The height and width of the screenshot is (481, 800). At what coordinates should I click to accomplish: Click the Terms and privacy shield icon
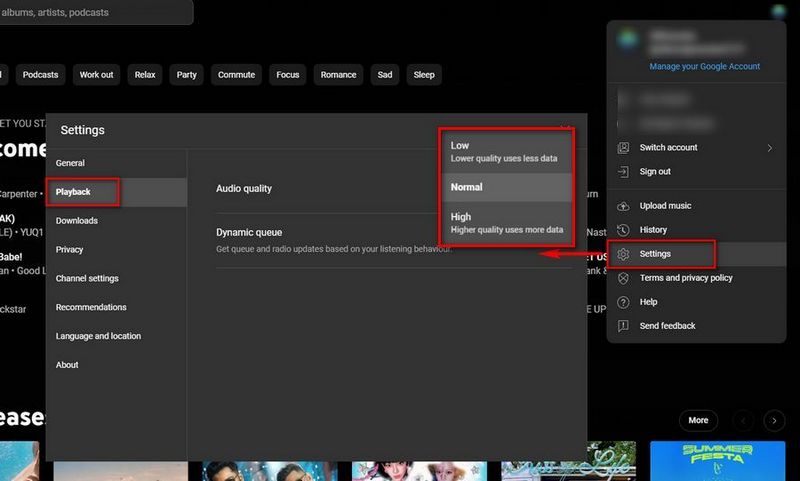click(x=624, y=278)
